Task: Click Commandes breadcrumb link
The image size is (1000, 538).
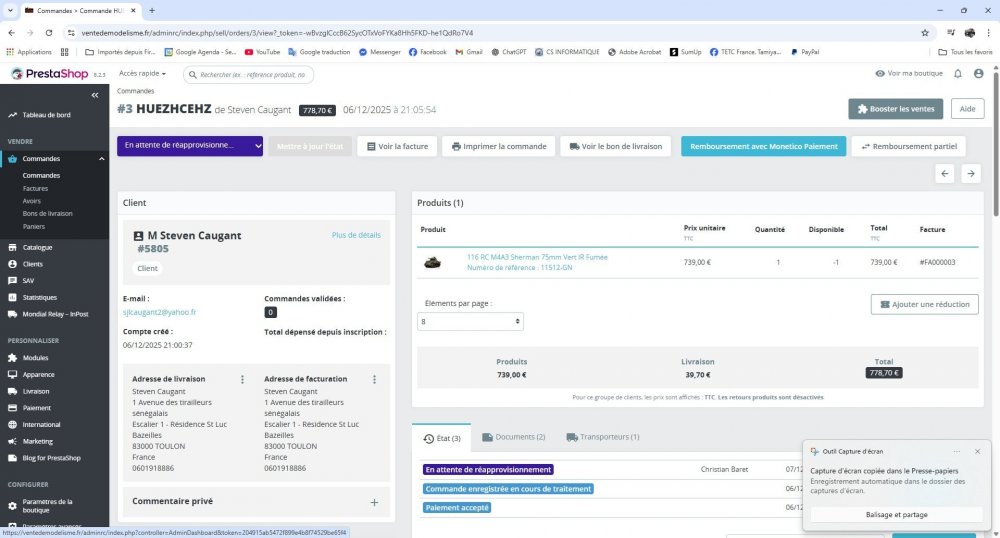Action: 135,91
